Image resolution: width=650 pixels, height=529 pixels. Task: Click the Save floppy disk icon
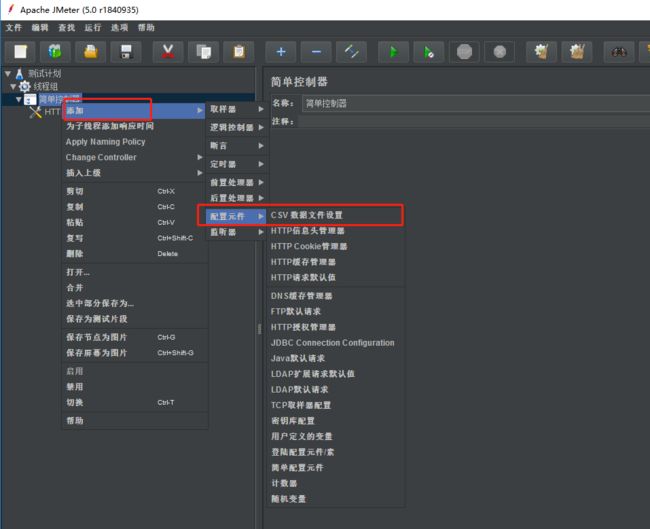tap(126, 52)
